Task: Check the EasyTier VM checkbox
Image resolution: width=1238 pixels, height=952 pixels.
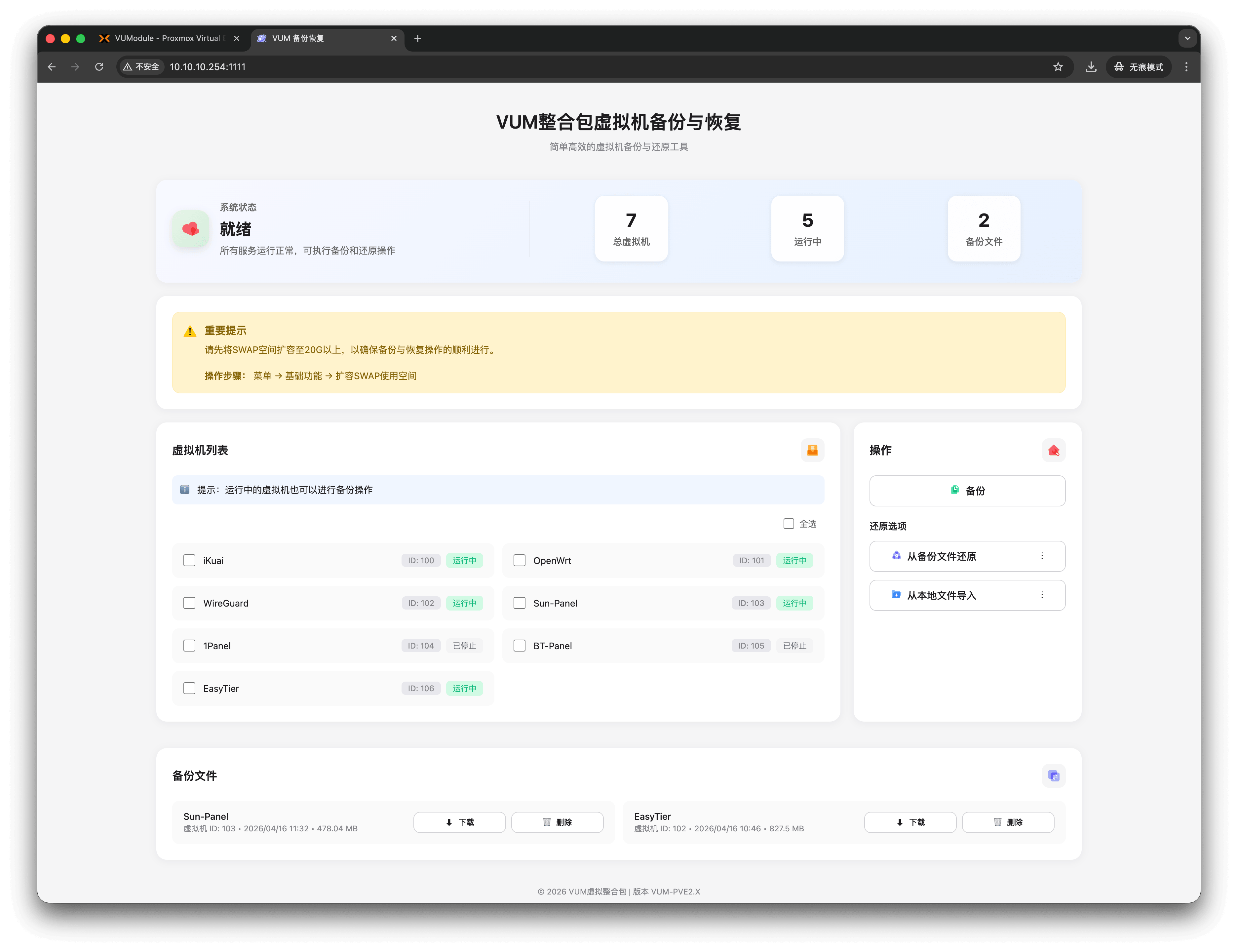Action: point(189,689)
